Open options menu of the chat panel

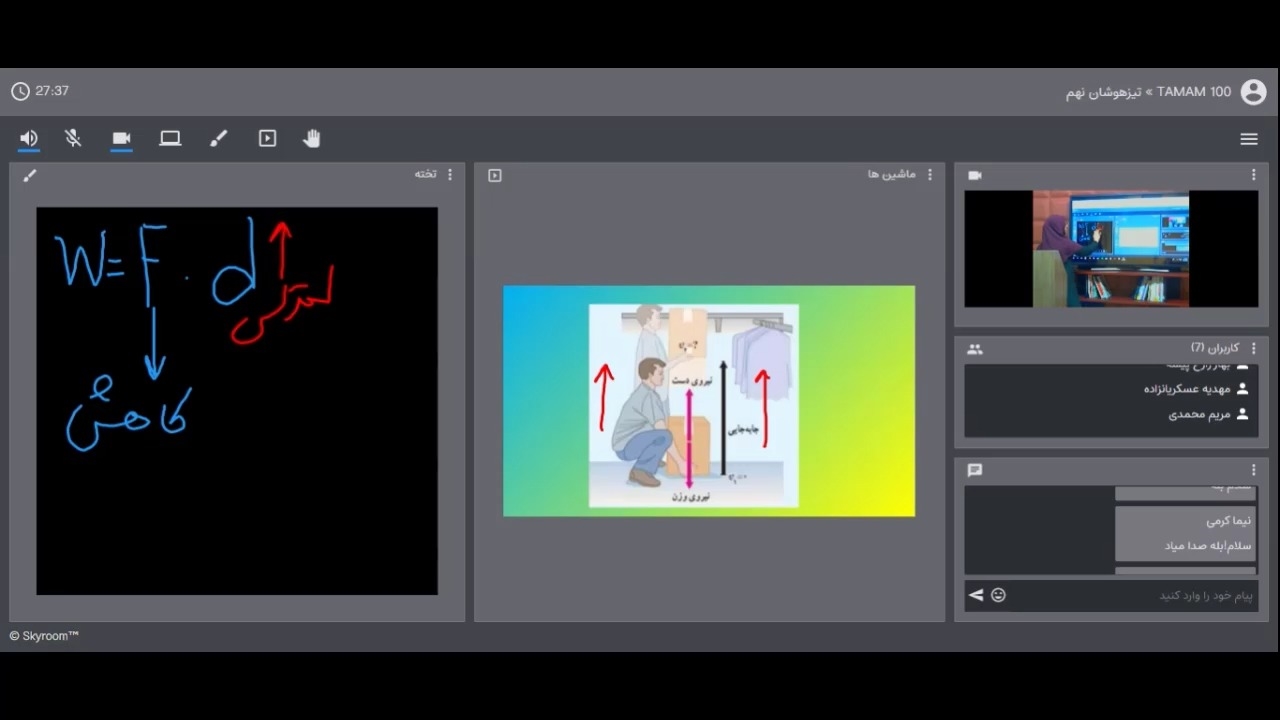point(1253,470)
